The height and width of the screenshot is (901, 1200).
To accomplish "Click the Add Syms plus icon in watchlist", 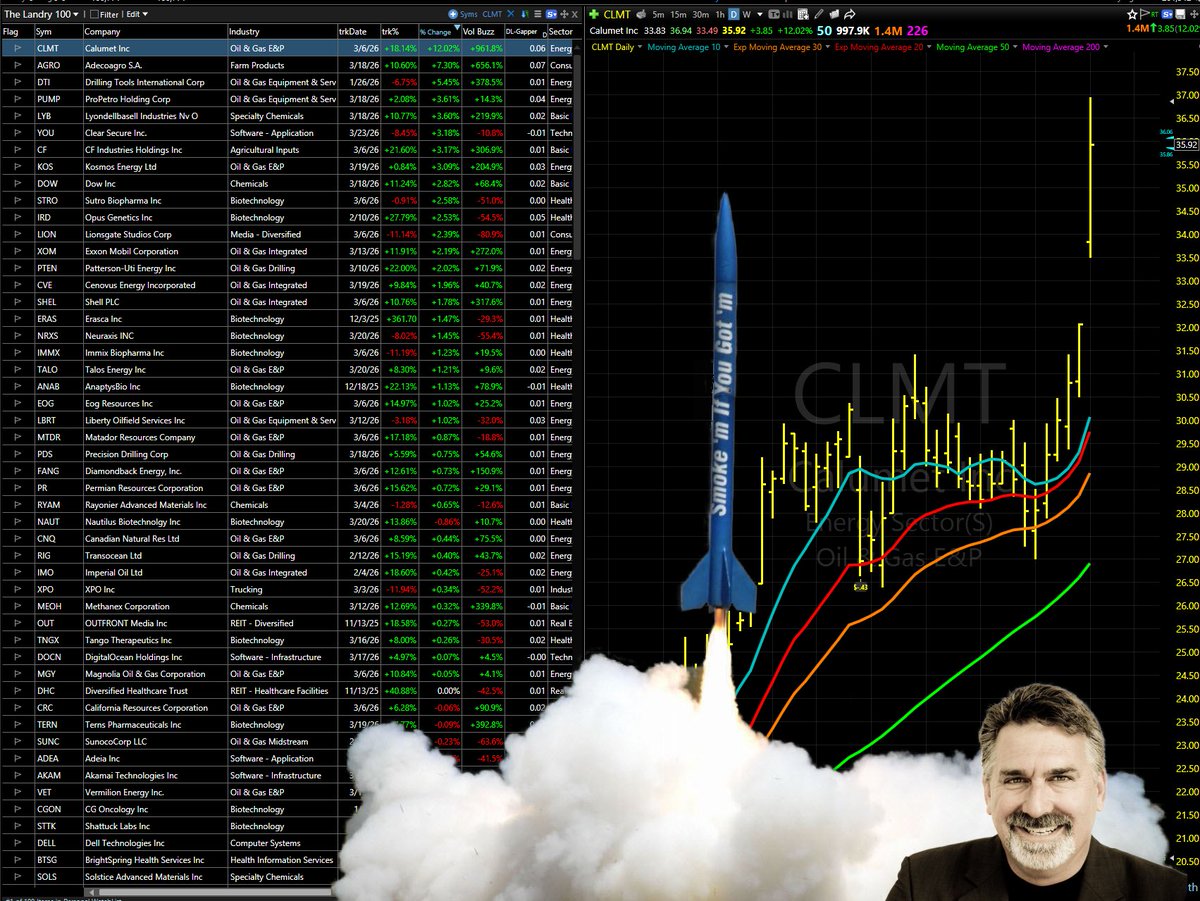I will click(x=453, y=14).
